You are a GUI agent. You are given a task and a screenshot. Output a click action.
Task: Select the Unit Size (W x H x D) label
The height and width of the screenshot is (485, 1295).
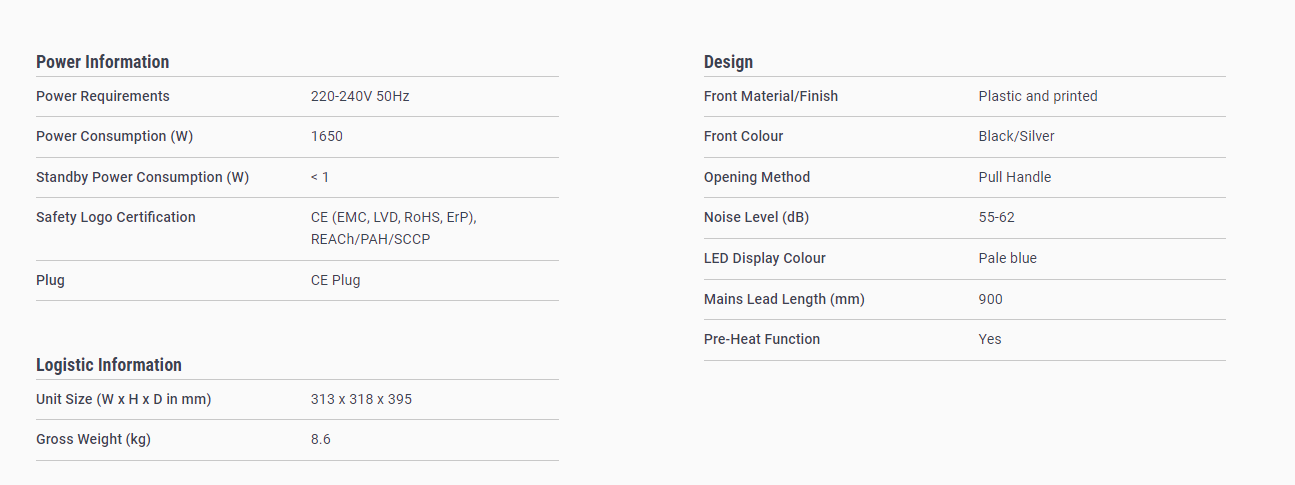click(x=124, y=400)
